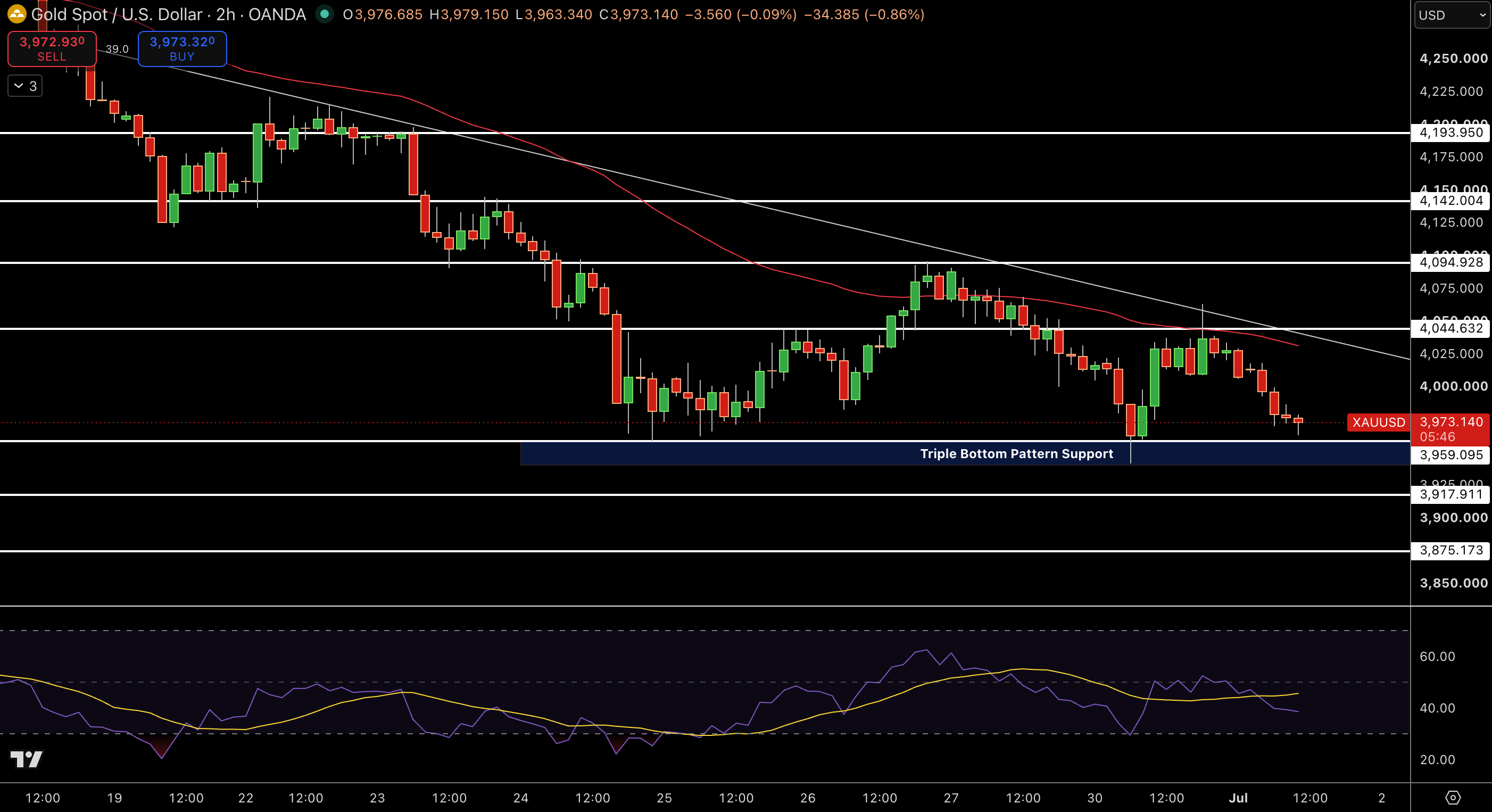
Task: Click the Gold symbol logo icon
Action: (17, 14)
